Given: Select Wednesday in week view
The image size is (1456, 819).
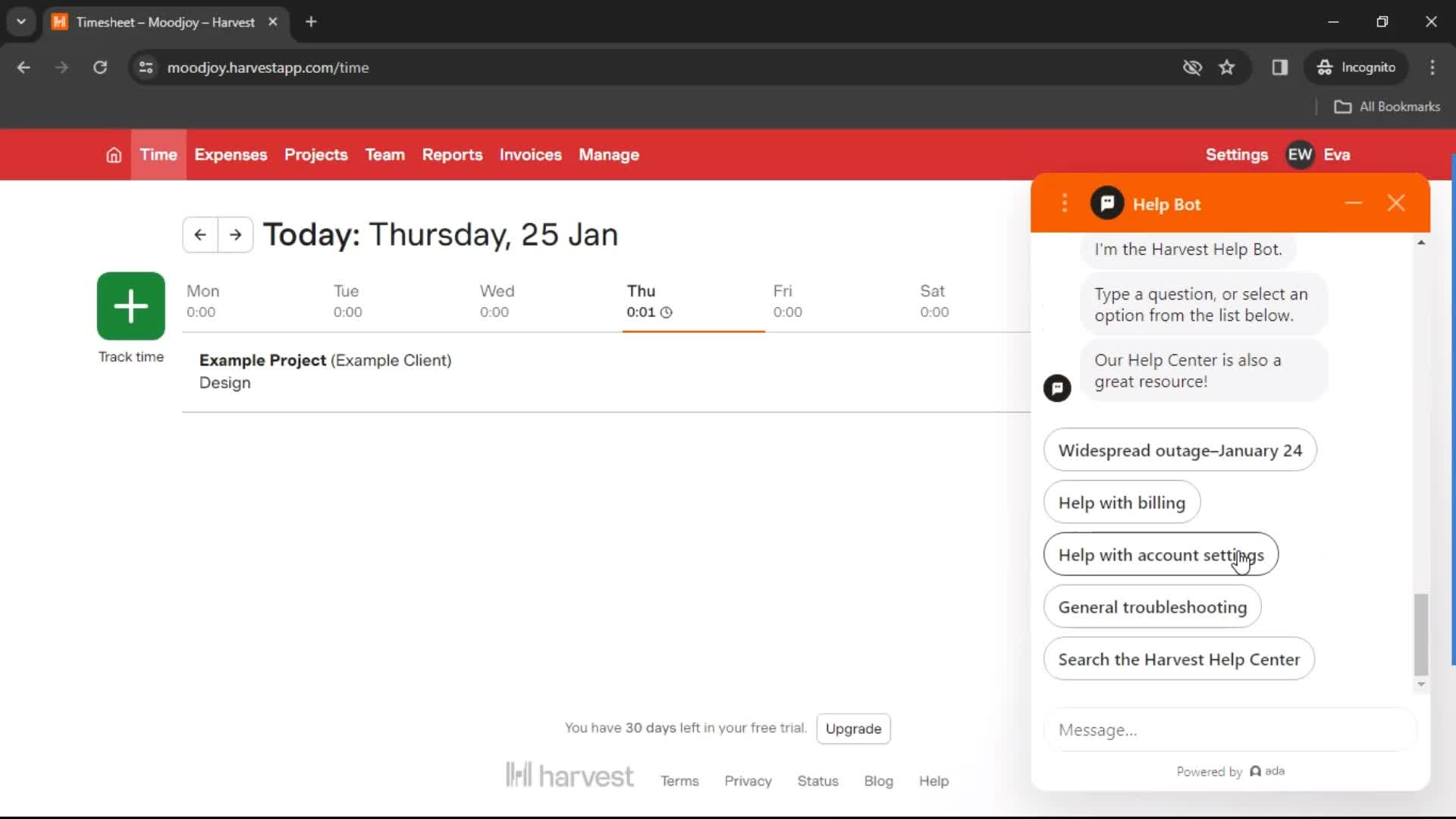Looking at the screenshot, I should coord(497,301).
